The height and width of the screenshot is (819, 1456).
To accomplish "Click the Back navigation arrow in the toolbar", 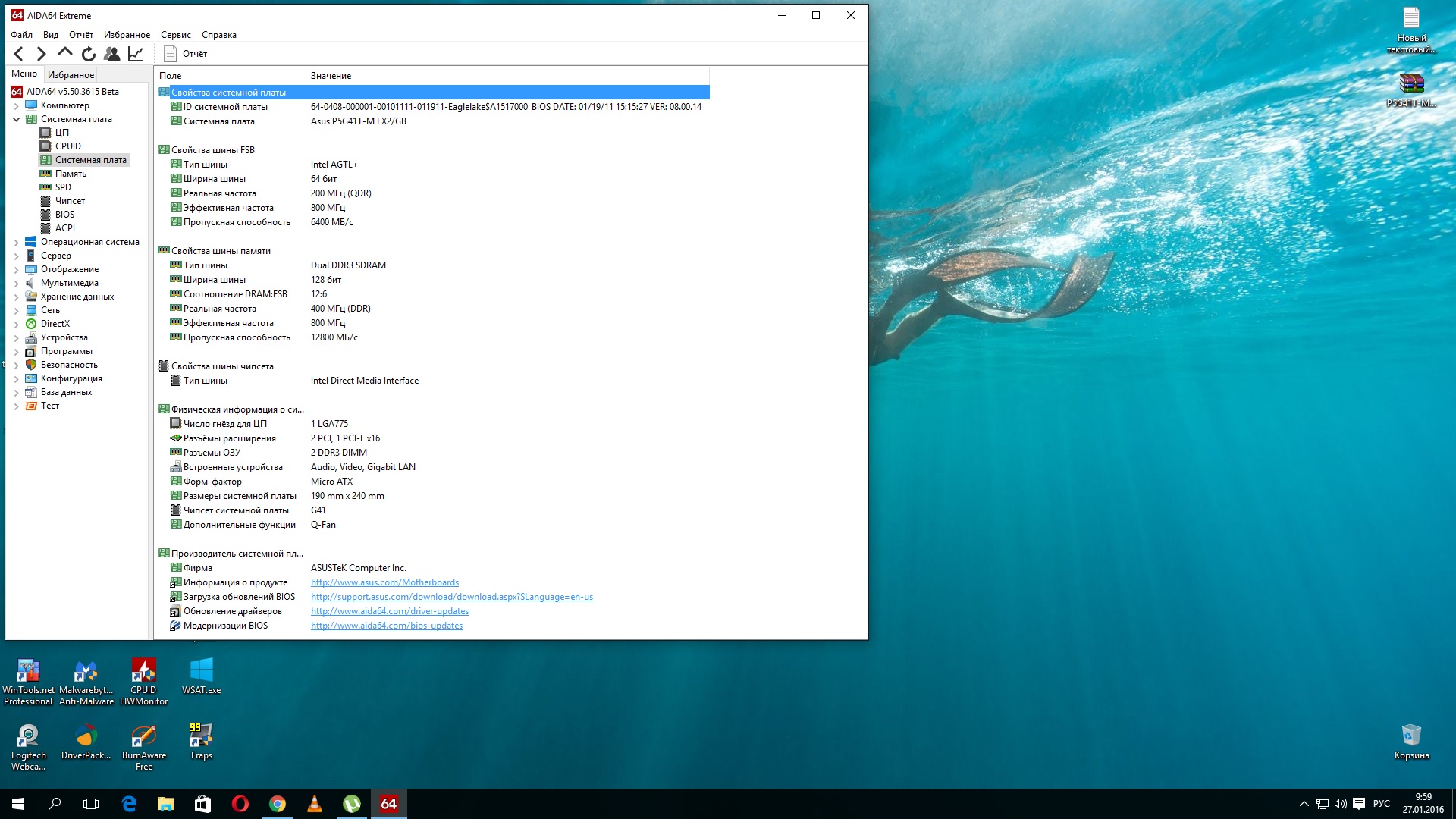I will tap(19, 54).
